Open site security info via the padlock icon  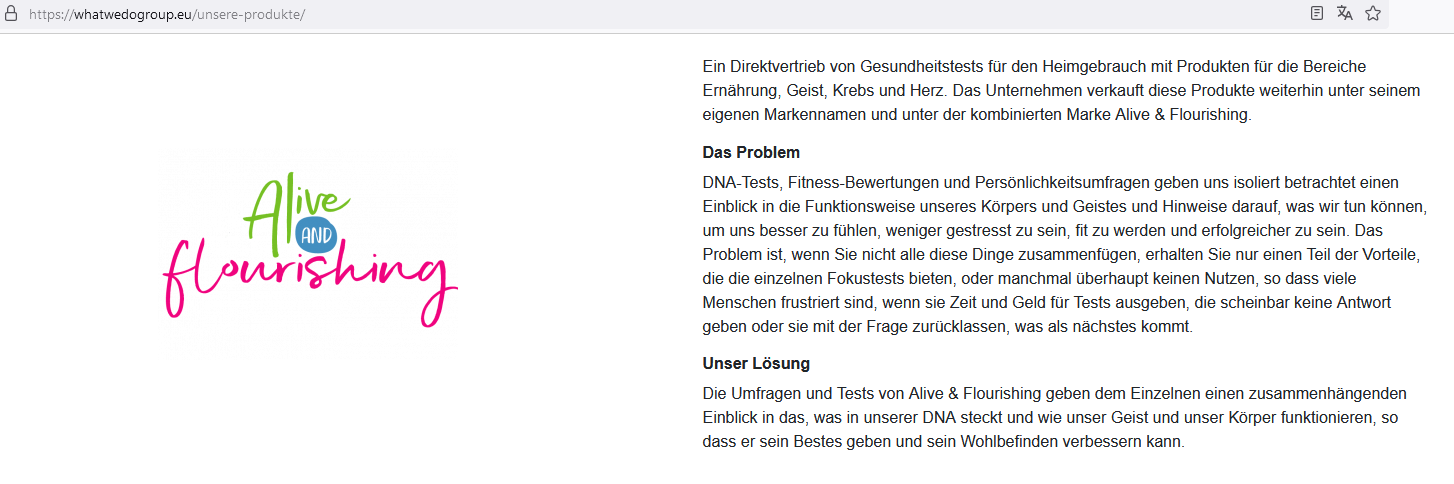(11, 14)
